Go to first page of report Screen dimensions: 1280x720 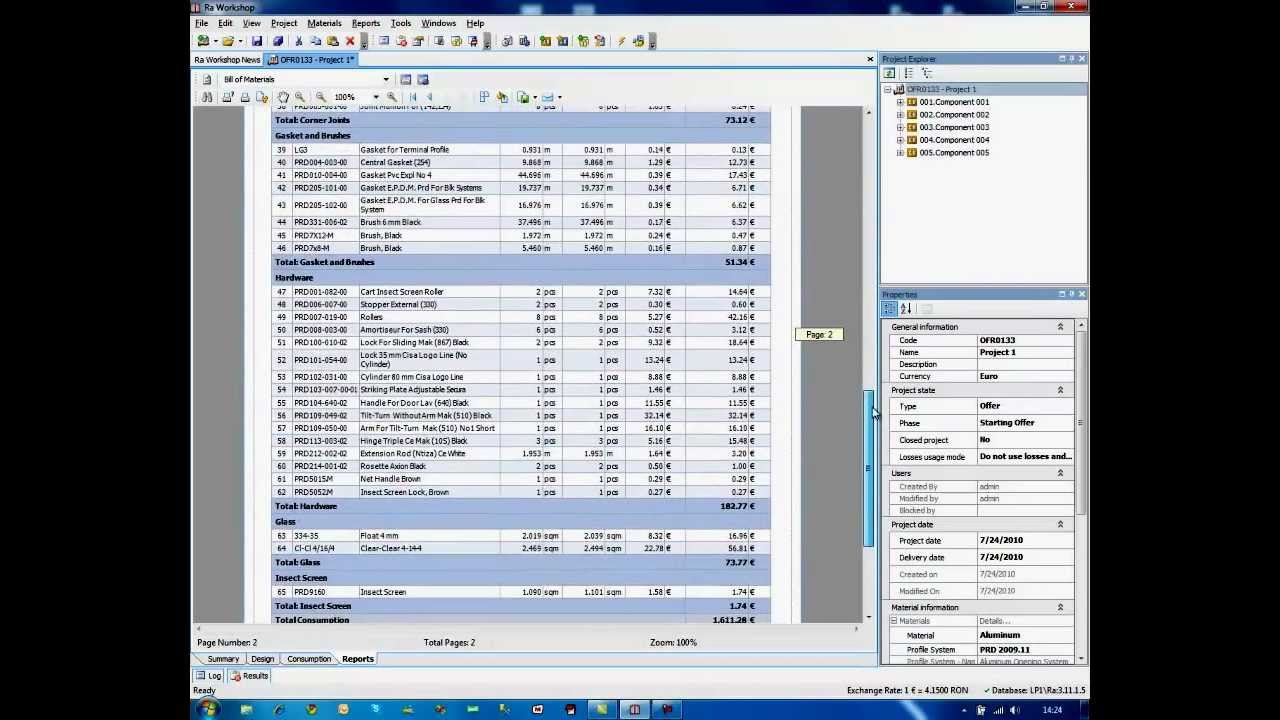click(412, 97)
